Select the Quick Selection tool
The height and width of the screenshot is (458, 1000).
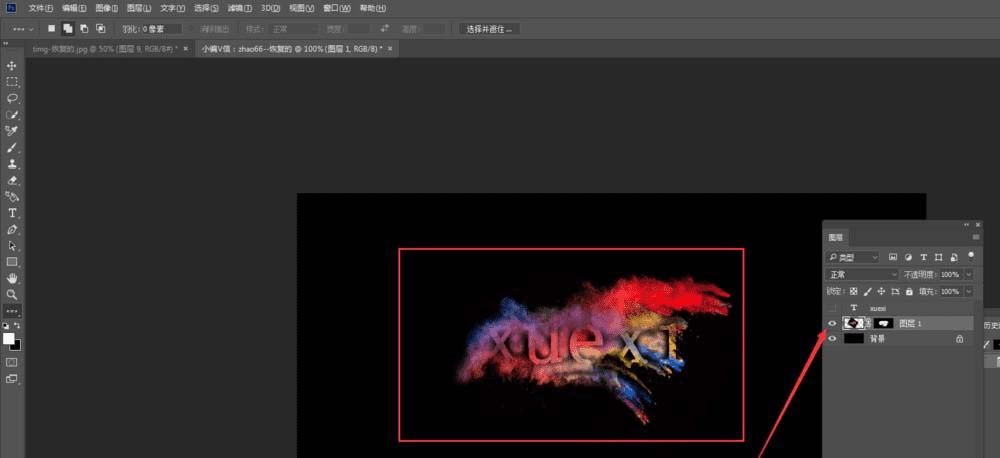[12, 115]
